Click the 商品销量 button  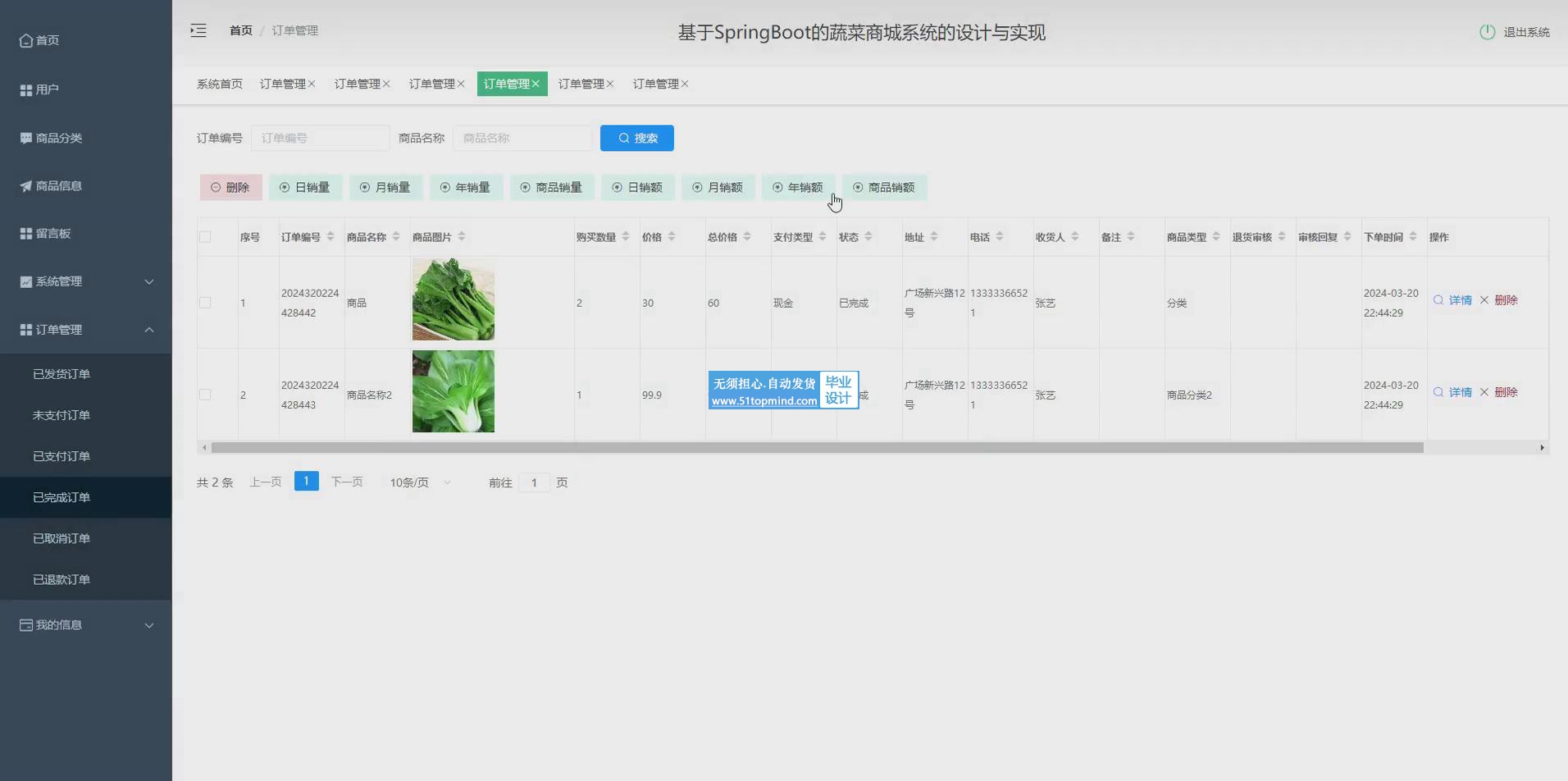click(x=551, y=187)
